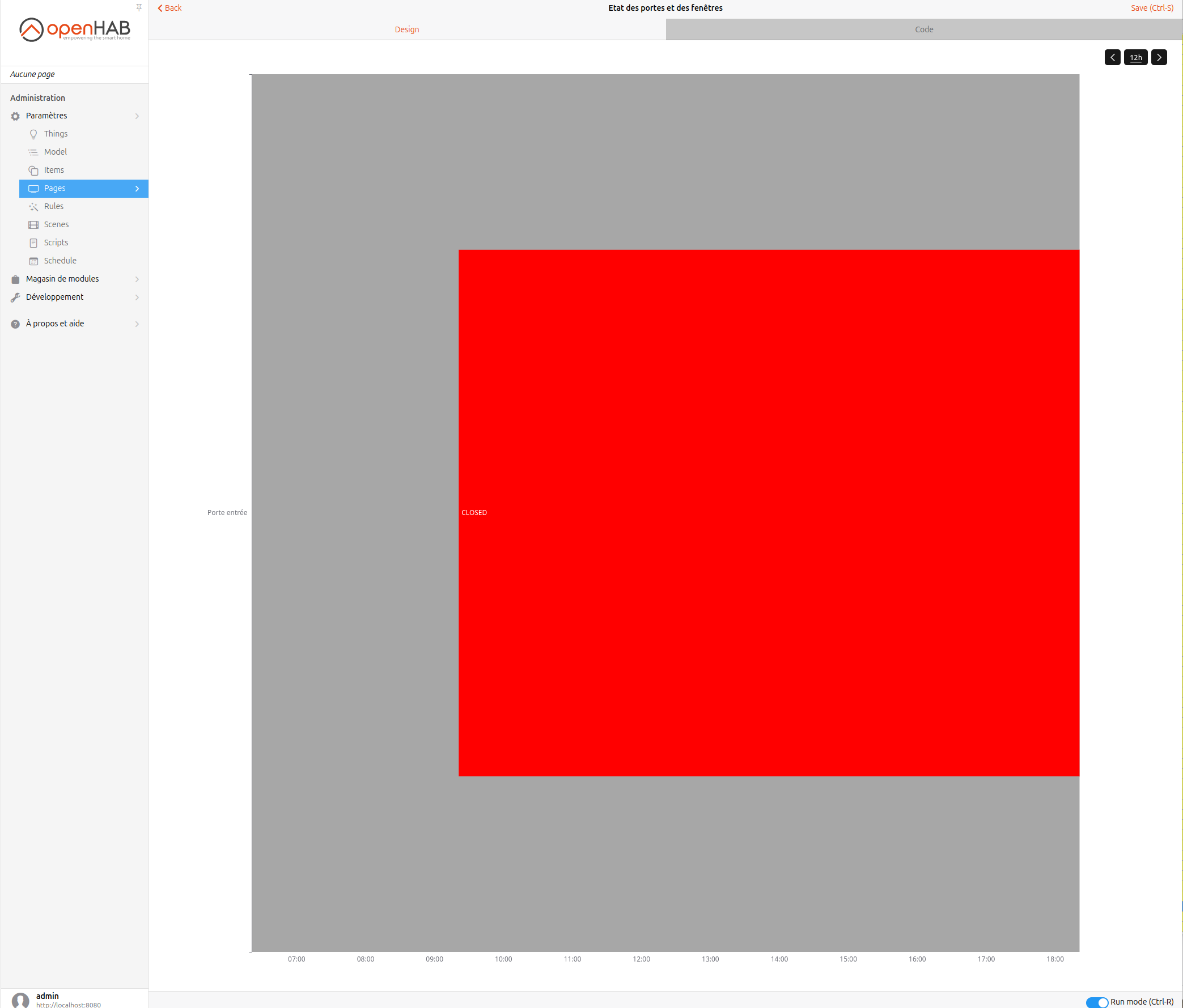The image size is (1183, 1008).
Task: Click the Administration heading
Action: point(37,97)
